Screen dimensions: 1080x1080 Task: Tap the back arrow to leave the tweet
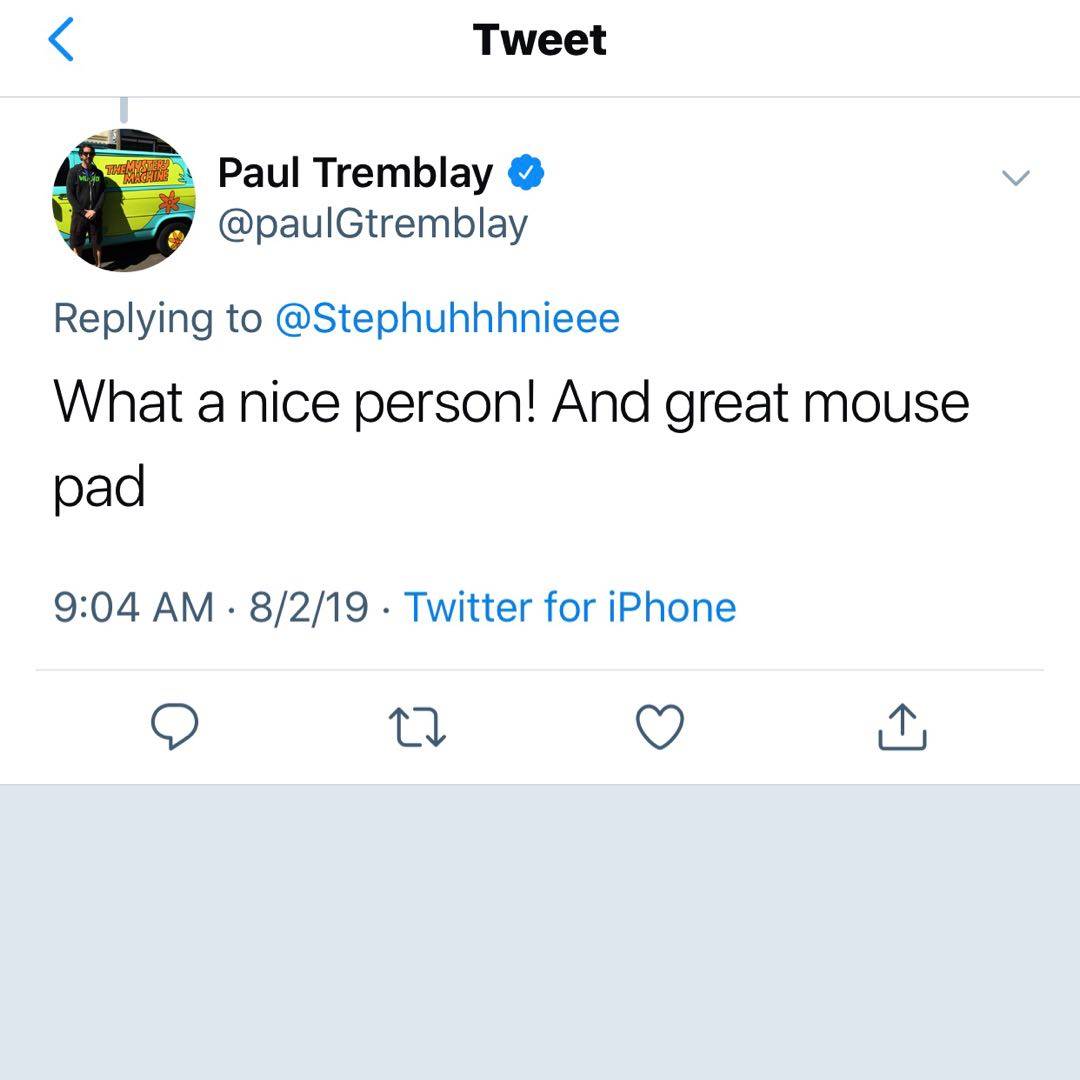point(62,38)
